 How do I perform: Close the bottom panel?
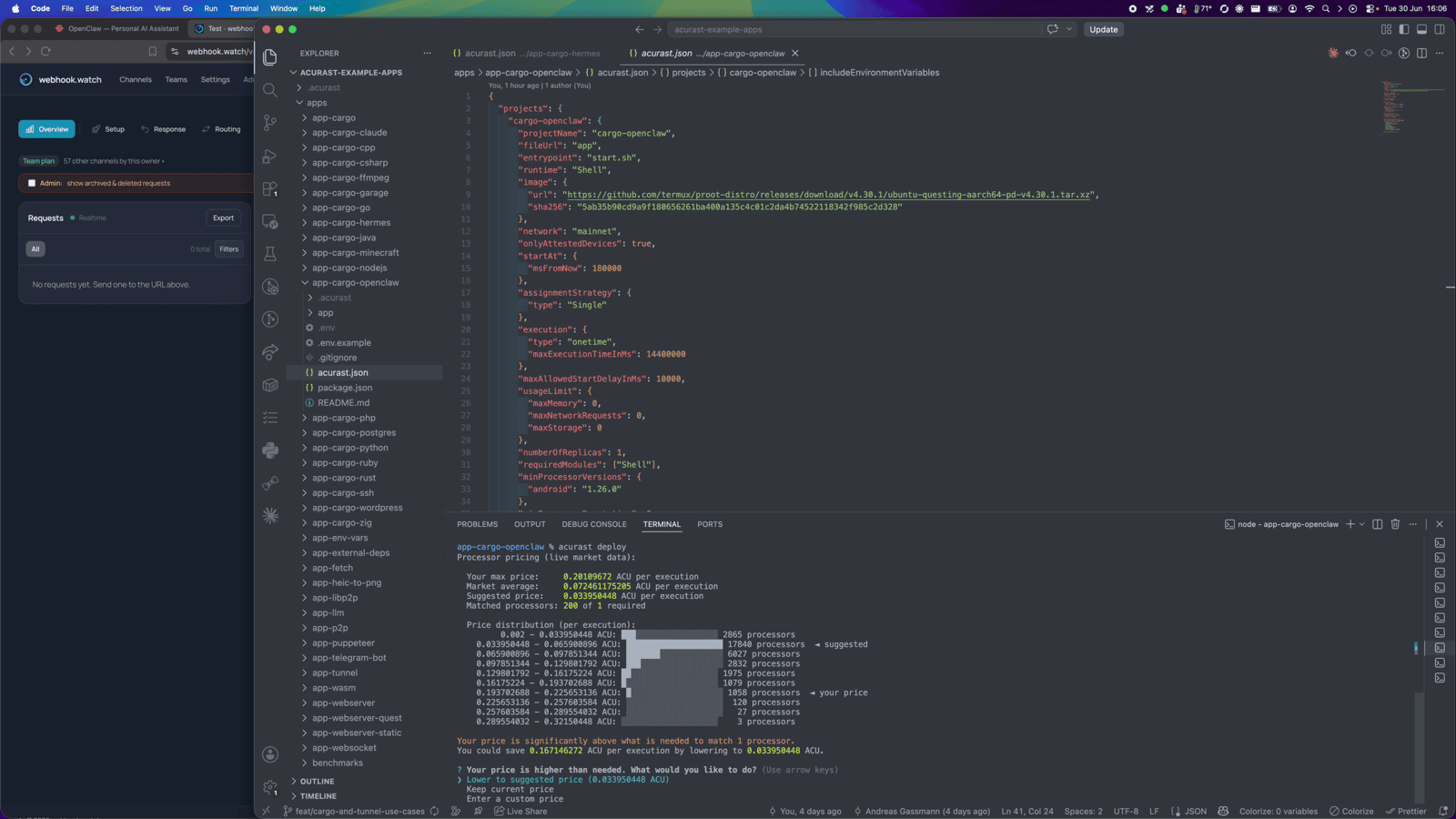[x=1440, y=524]
